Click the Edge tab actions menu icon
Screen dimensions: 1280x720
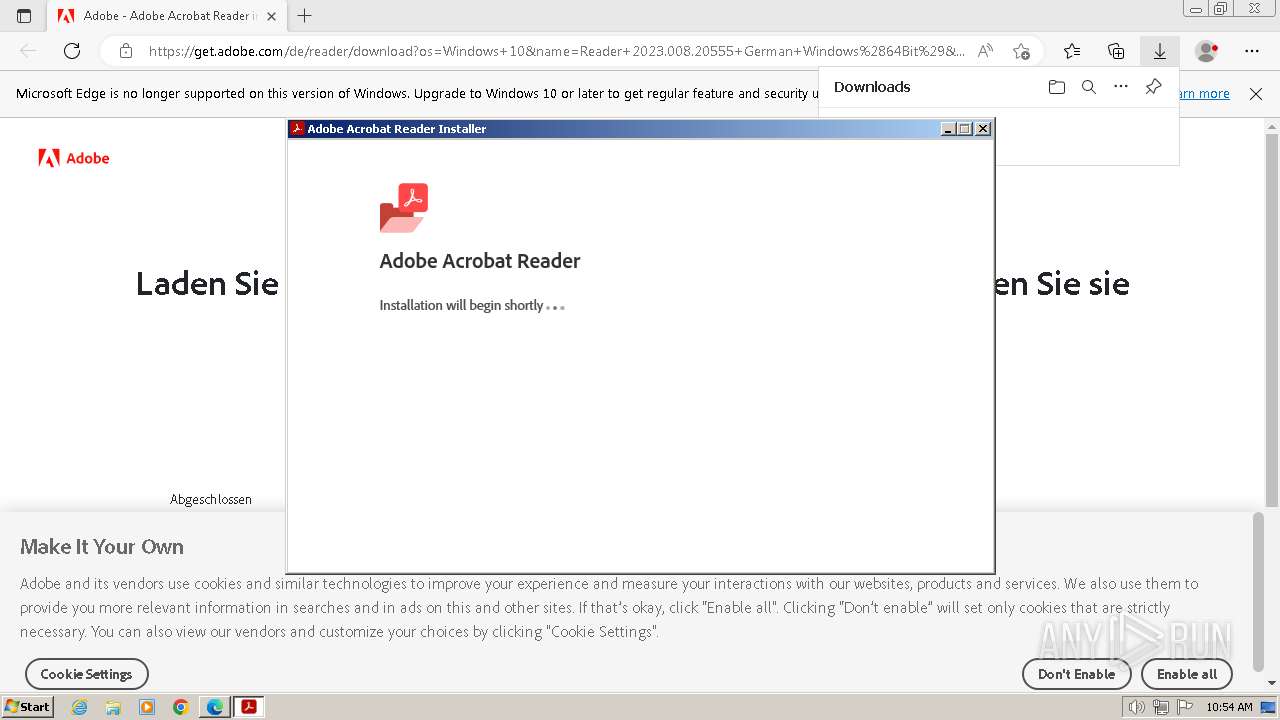click(x=24, y=16)
